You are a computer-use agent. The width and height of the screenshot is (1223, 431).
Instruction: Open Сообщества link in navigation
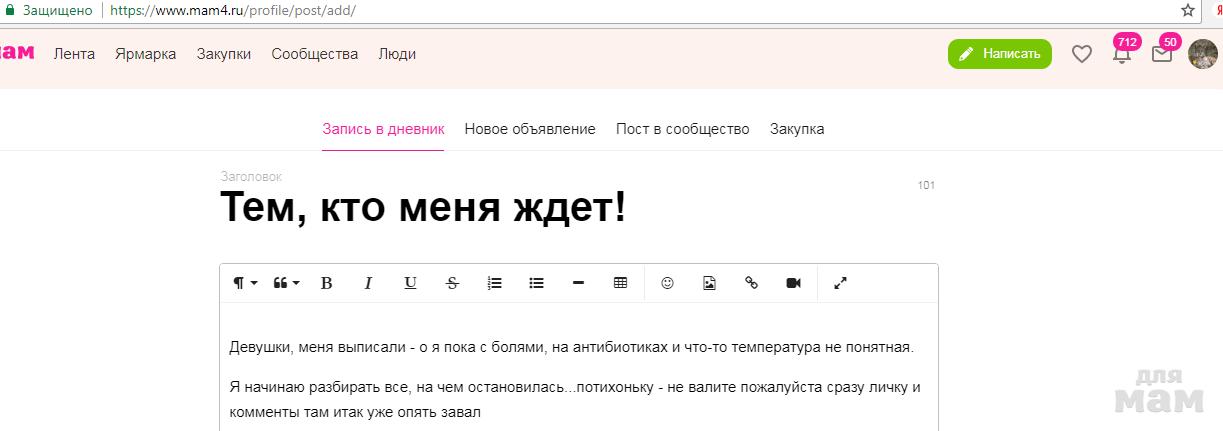point(314,54)
